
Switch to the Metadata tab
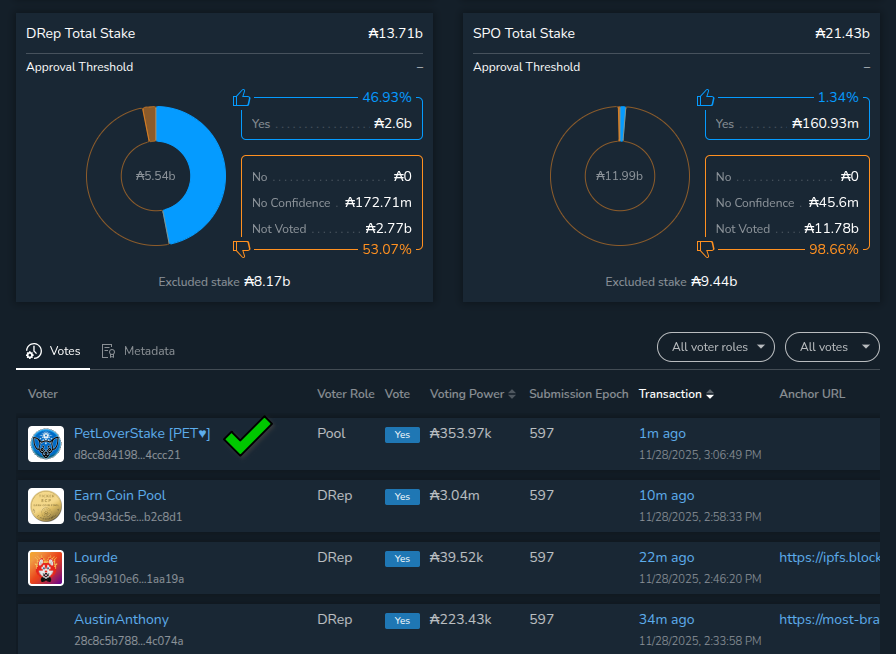click(x=148, y=351)
